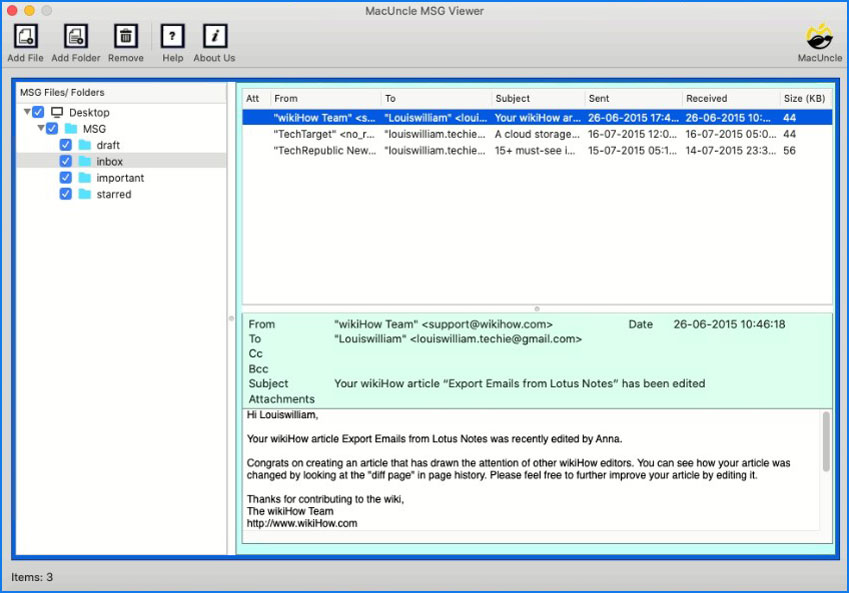Sort by the Subject column header
The image size is (849, 593).
[x=538, y=99]
